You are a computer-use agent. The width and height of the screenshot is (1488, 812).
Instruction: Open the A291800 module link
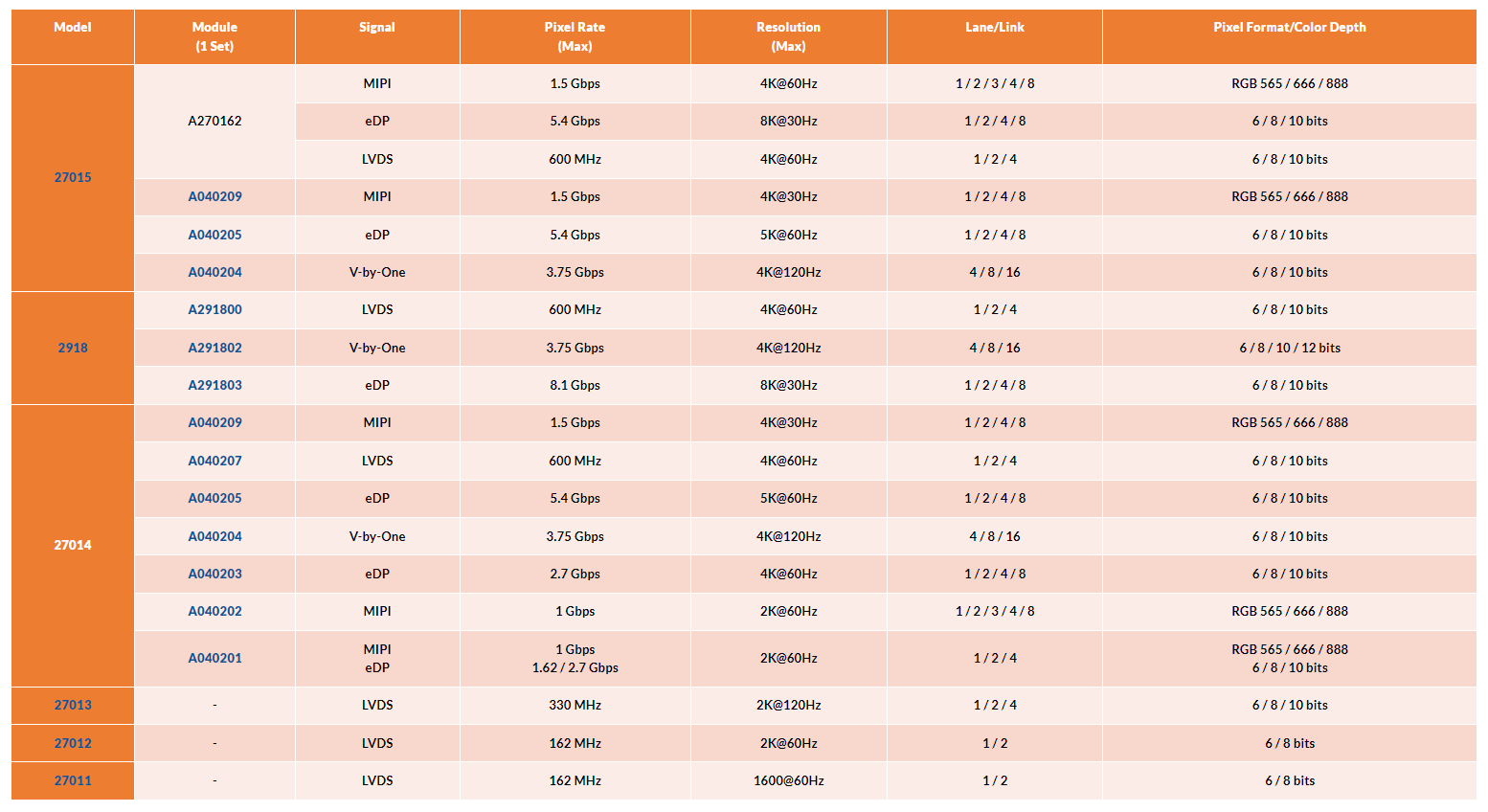214,309
